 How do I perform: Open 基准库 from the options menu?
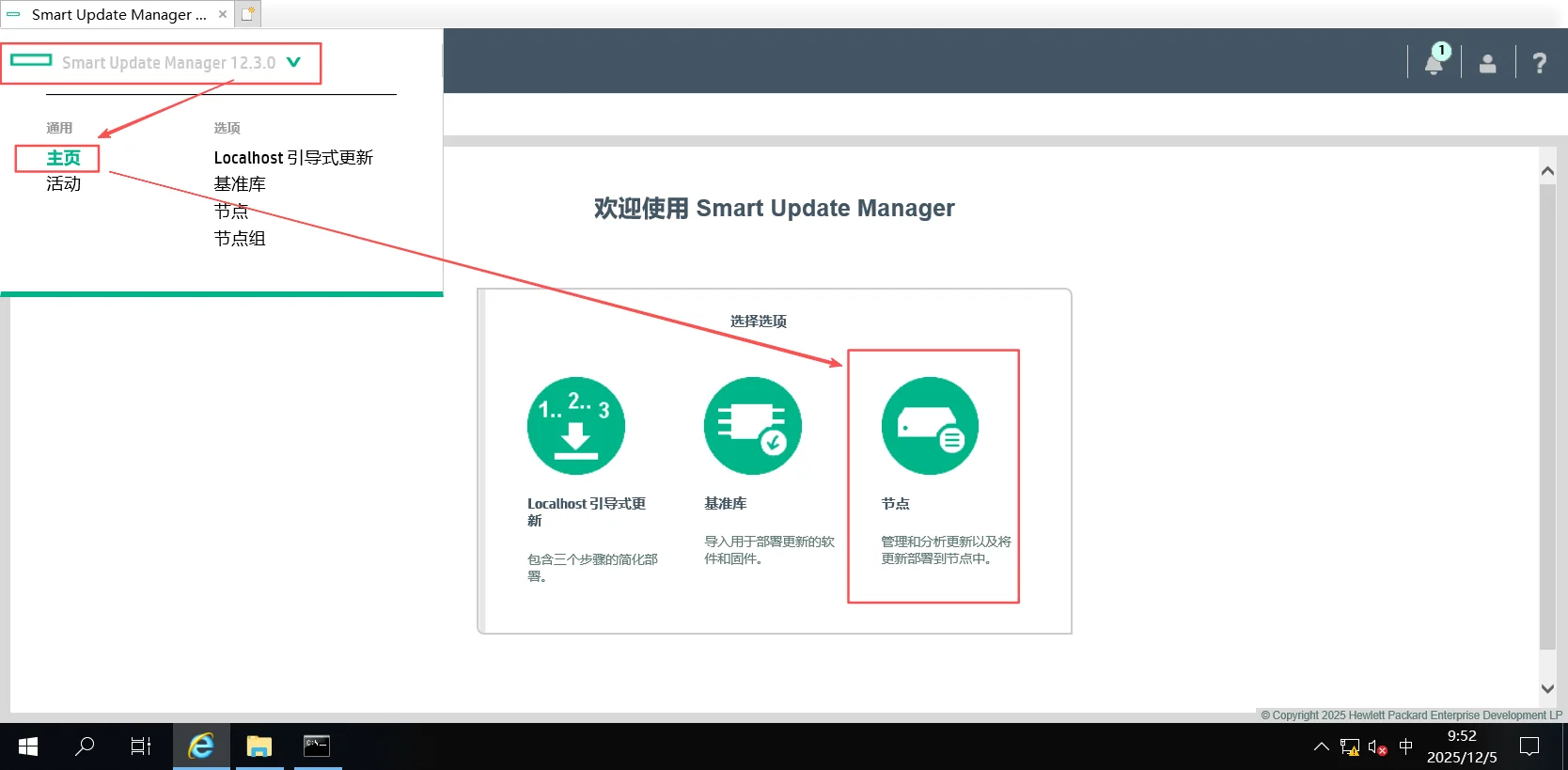coord(240,184)
